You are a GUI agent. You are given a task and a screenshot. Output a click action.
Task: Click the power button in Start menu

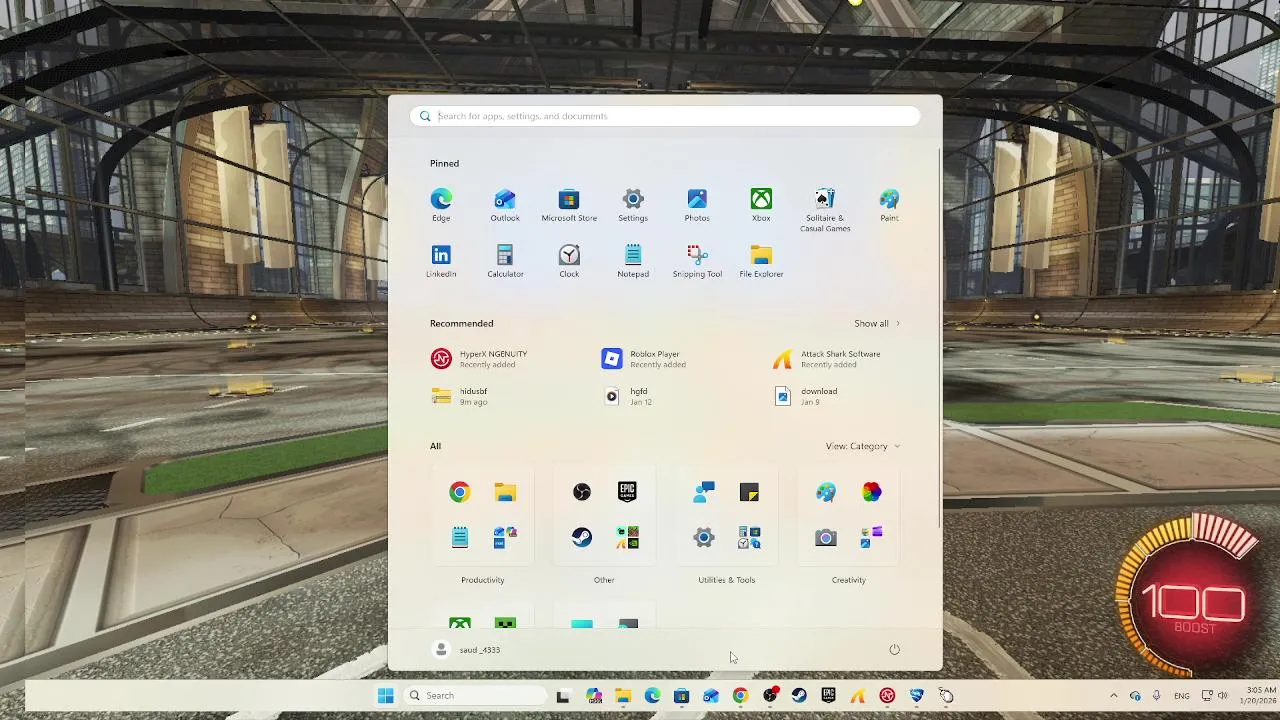click(x=894, y=650)
